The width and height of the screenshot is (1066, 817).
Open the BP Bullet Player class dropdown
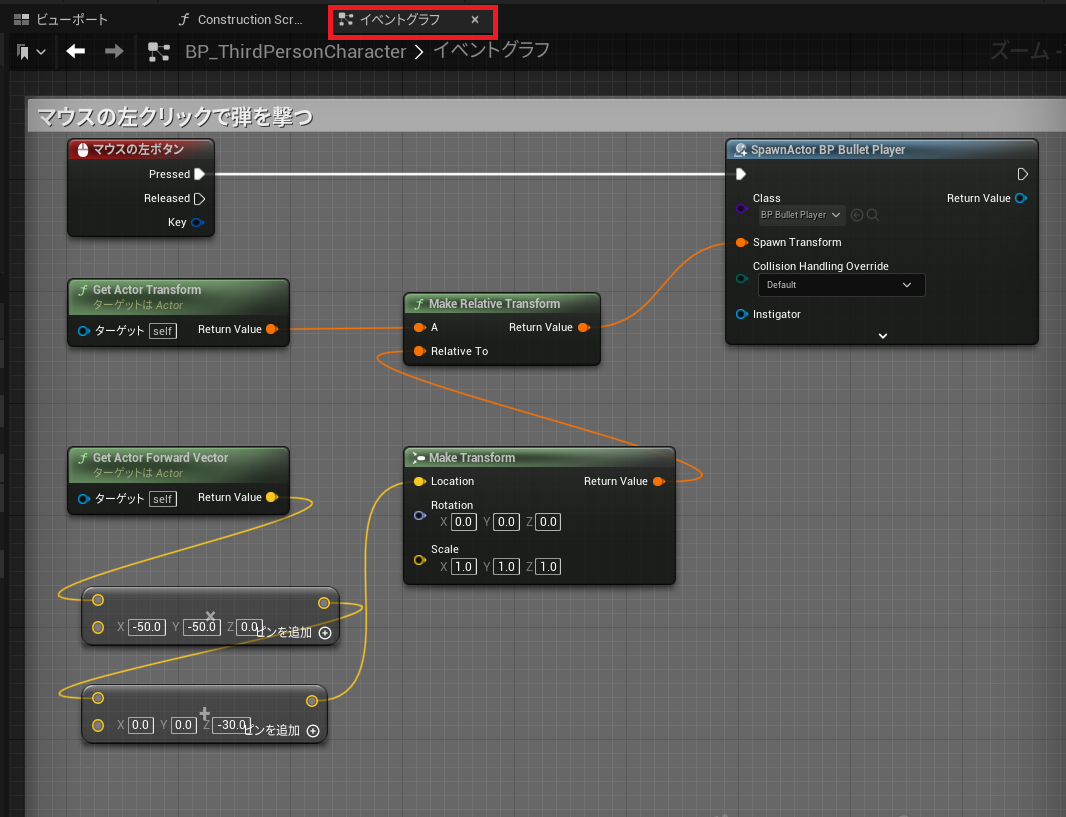[801, 215]
